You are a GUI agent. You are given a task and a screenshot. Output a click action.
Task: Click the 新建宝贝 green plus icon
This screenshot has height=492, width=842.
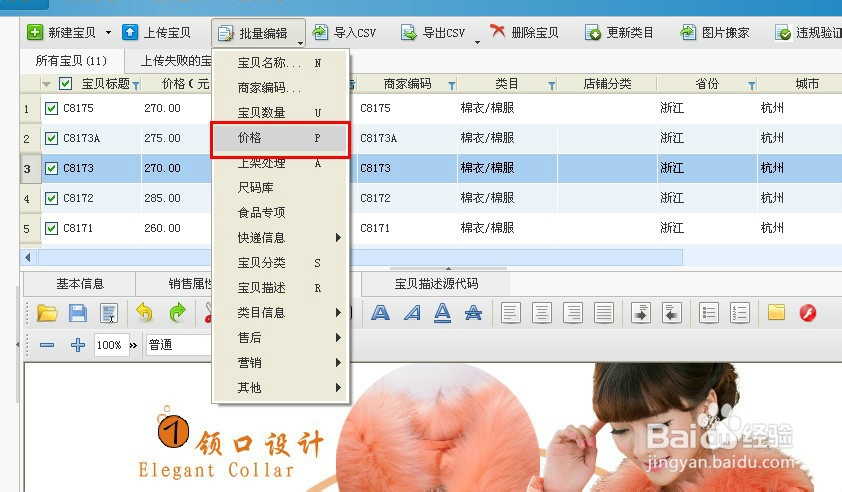coord(35,32)
